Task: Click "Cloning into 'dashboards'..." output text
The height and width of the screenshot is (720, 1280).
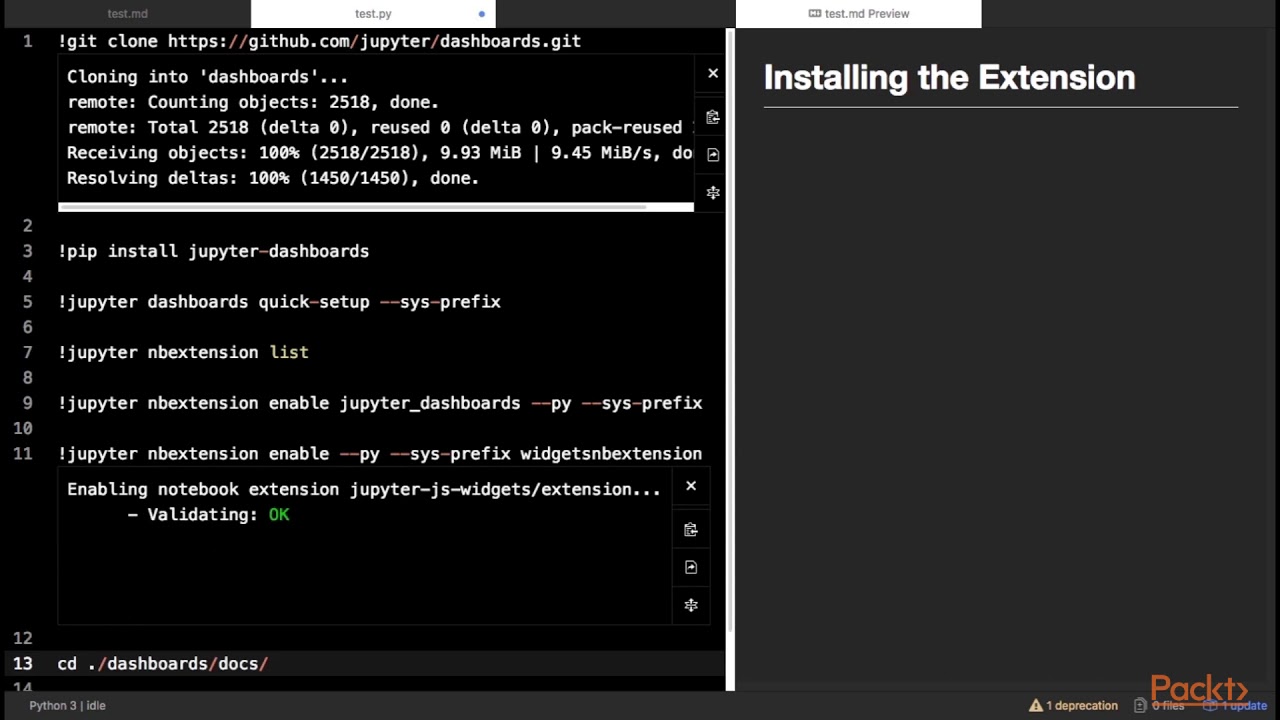Action: pyautogui.click(x=207, y=77)
